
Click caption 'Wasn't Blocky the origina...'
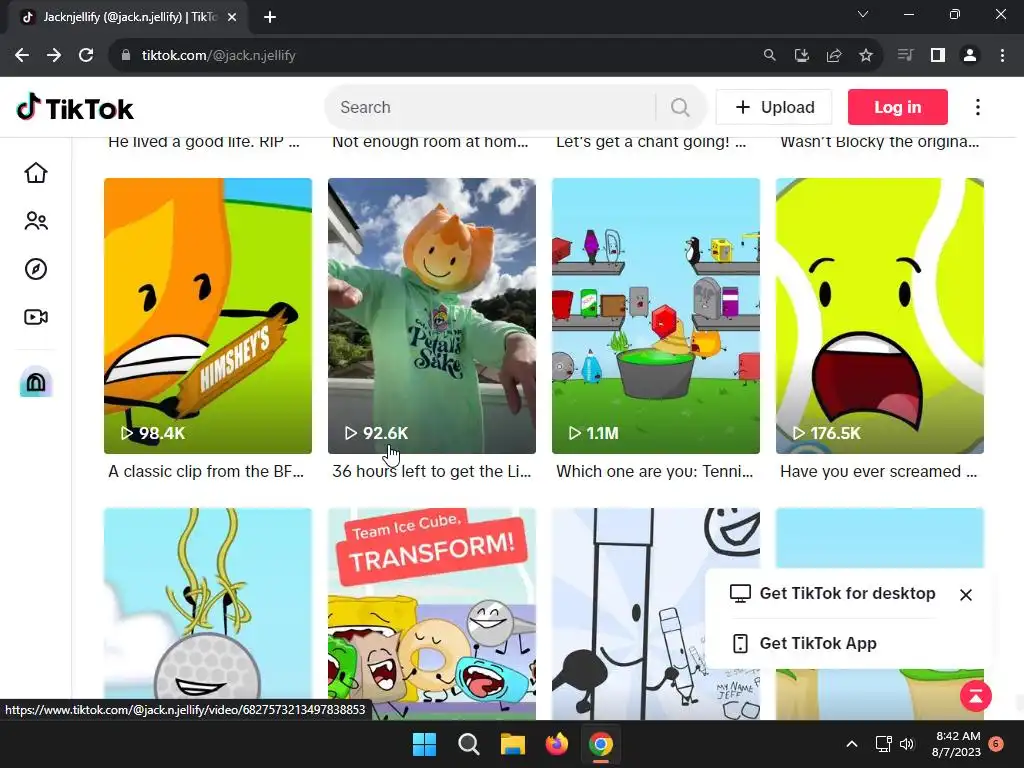point(880,142)
